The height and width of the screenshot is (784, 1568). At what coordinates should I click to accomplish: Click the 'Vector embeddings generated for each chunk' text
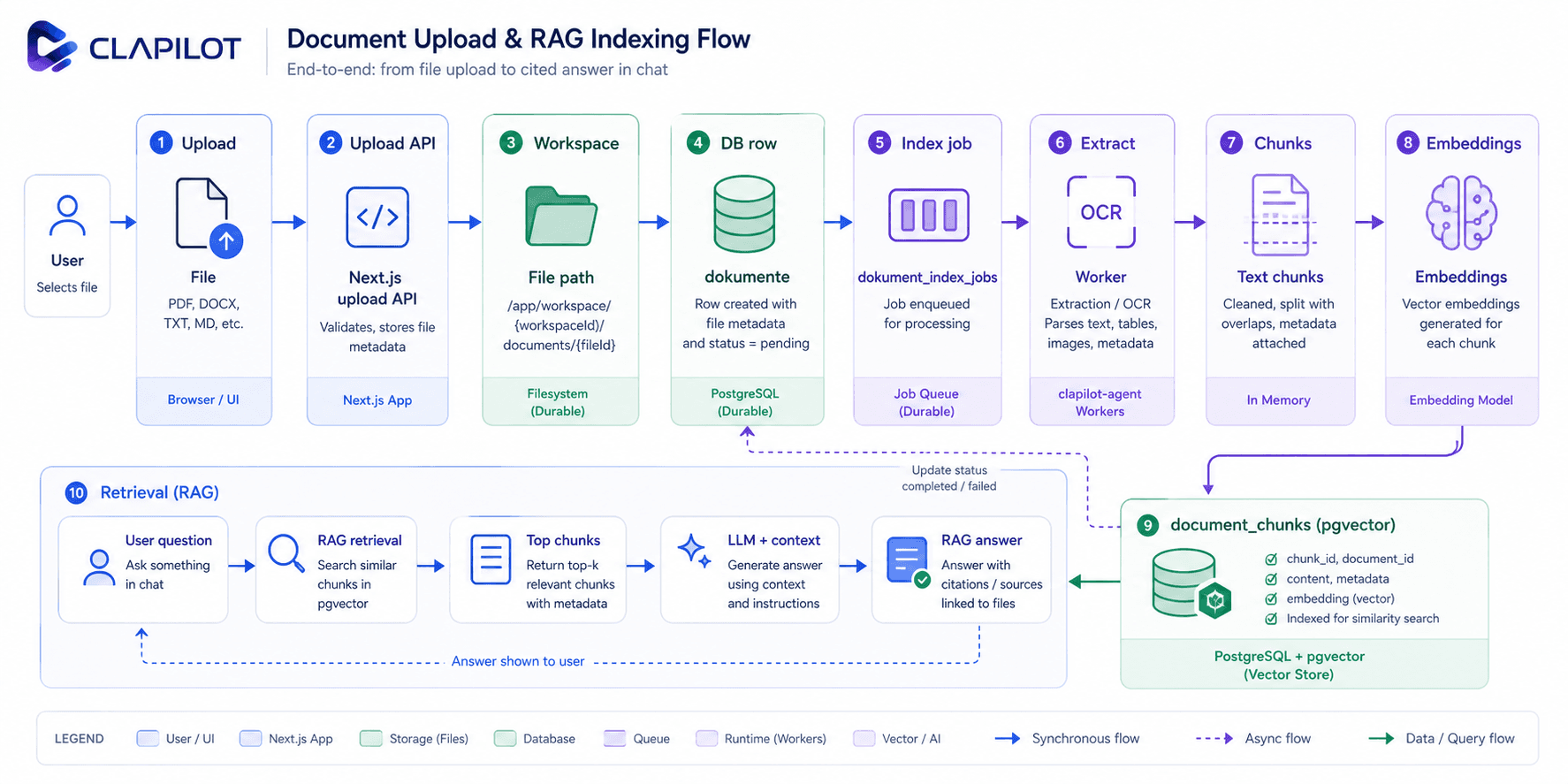pos(1461,323)
